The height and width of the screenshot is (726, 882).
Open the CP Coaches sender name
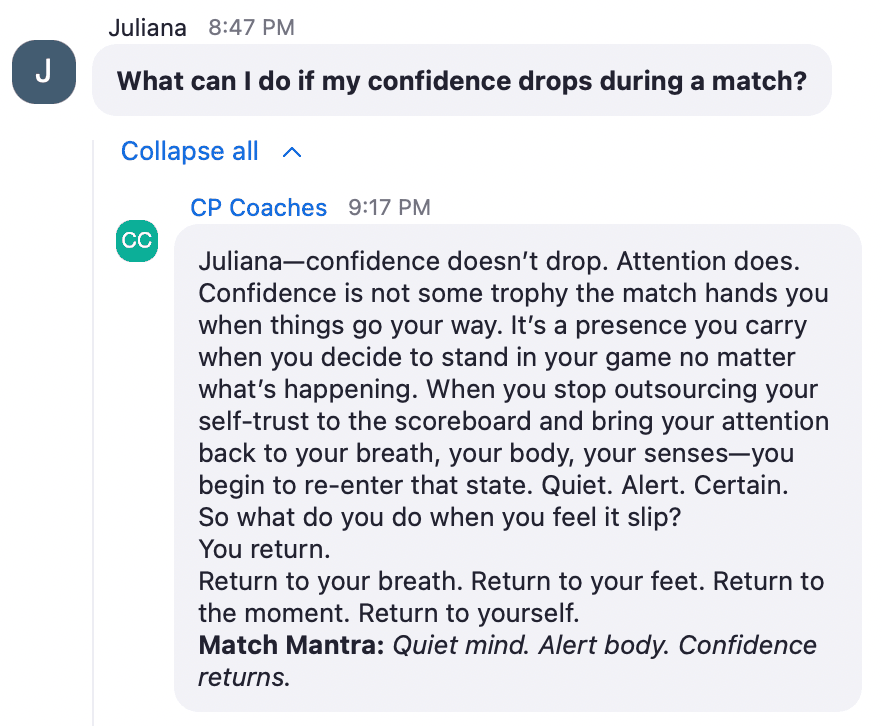point(258,208)
